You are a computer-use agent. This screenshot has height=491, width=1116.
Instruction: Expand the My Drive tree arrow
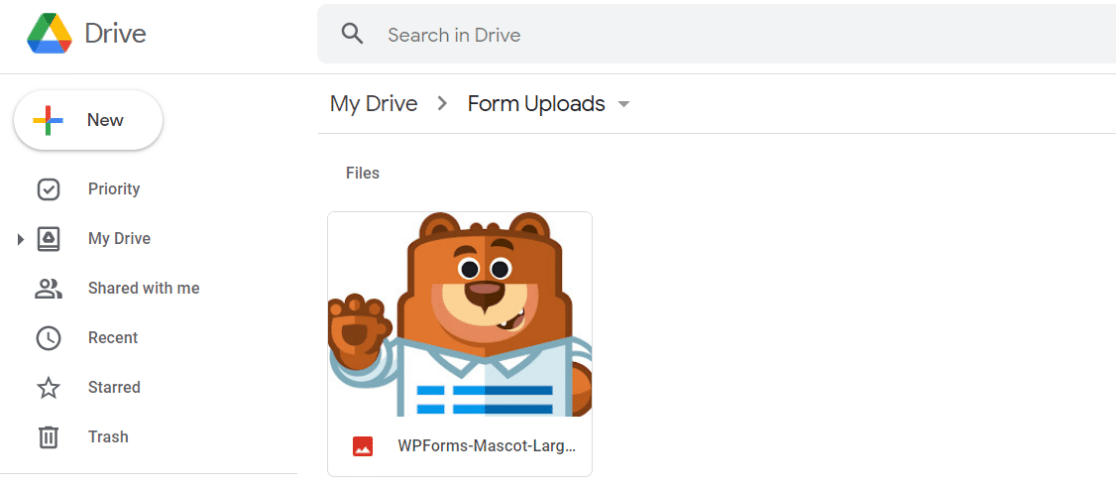click(21, 240)
